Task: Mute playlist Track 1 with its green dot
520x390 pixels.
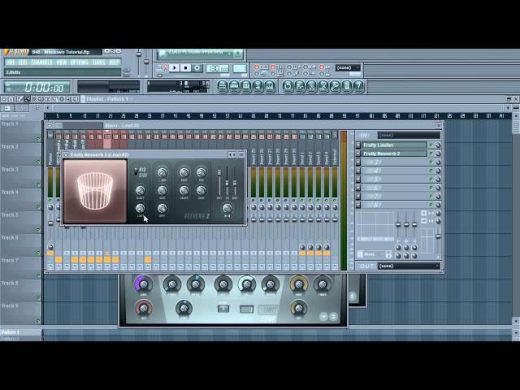Action: pos(38,139)
